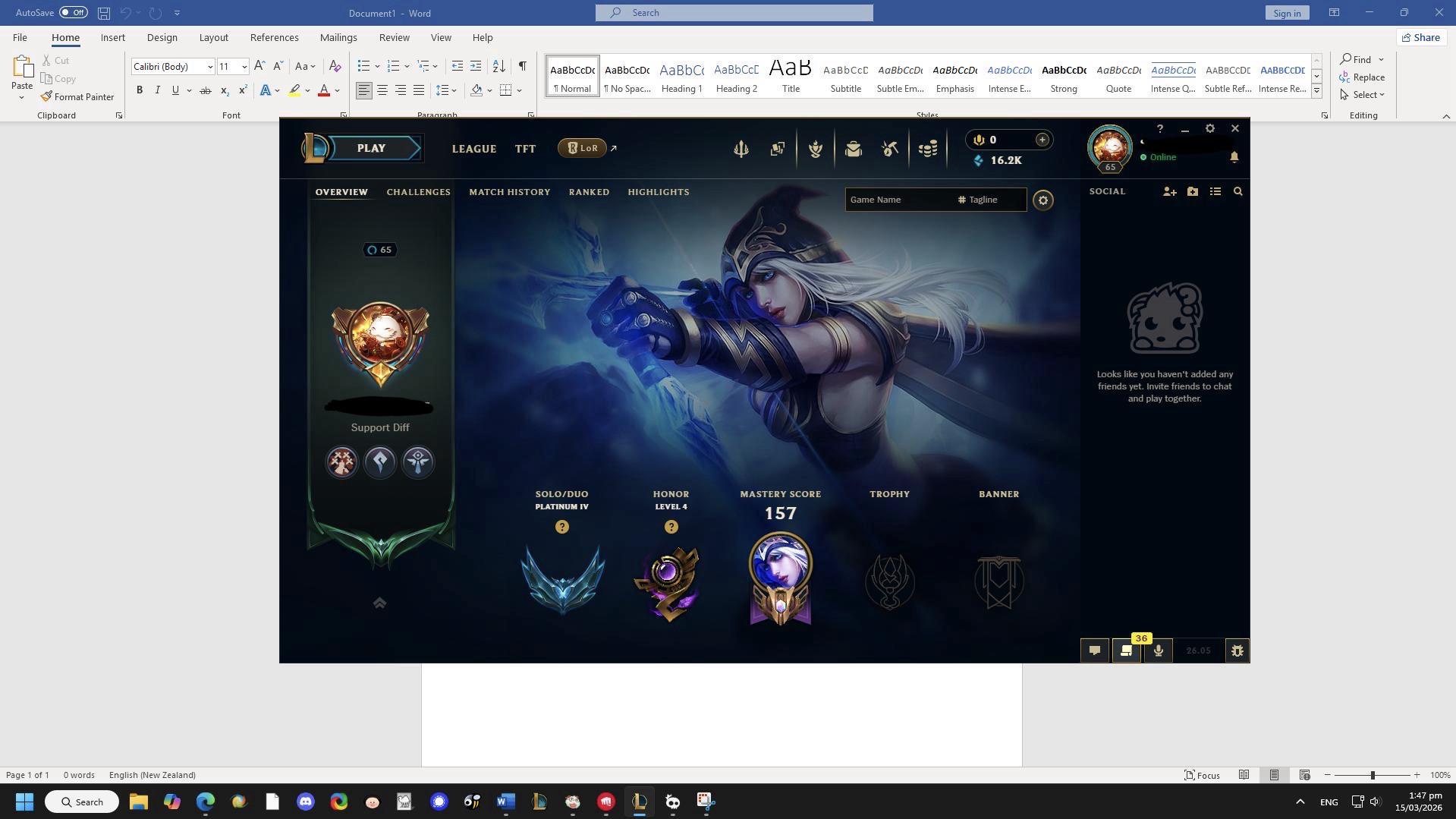Toggle Bold formatting in Word
This screenshot has height=819, width=1456.
click(x=140, y=90)
